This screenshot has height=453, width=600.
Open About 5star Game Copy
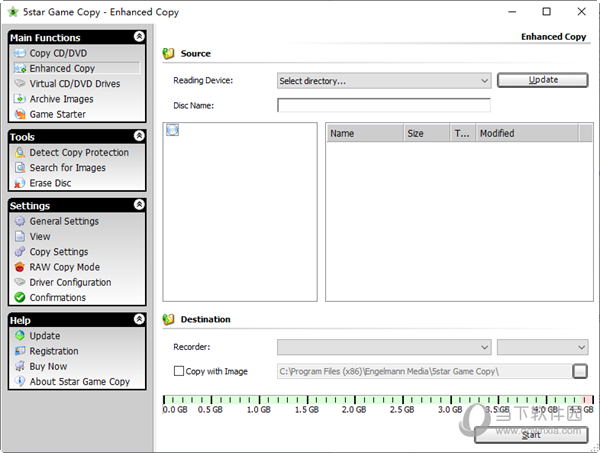point(80,382)
